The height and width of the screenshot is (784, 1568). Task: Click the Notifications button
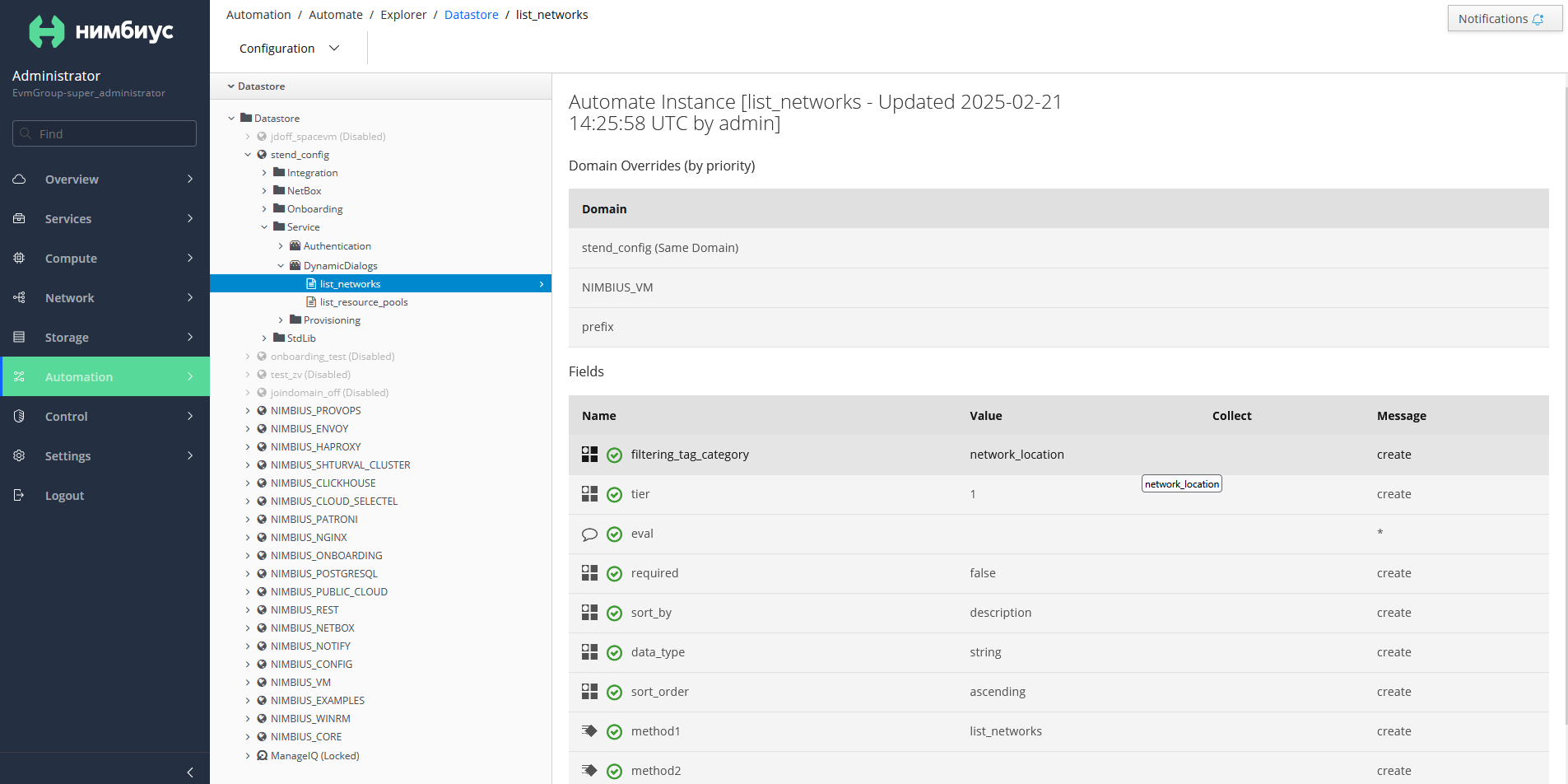click(x=1505, y=19)
